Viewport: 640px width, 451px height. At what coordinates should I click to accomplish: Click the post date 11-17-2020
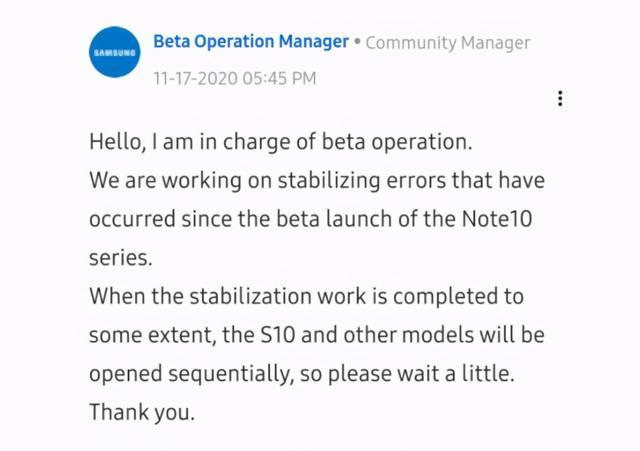(195, 77)
